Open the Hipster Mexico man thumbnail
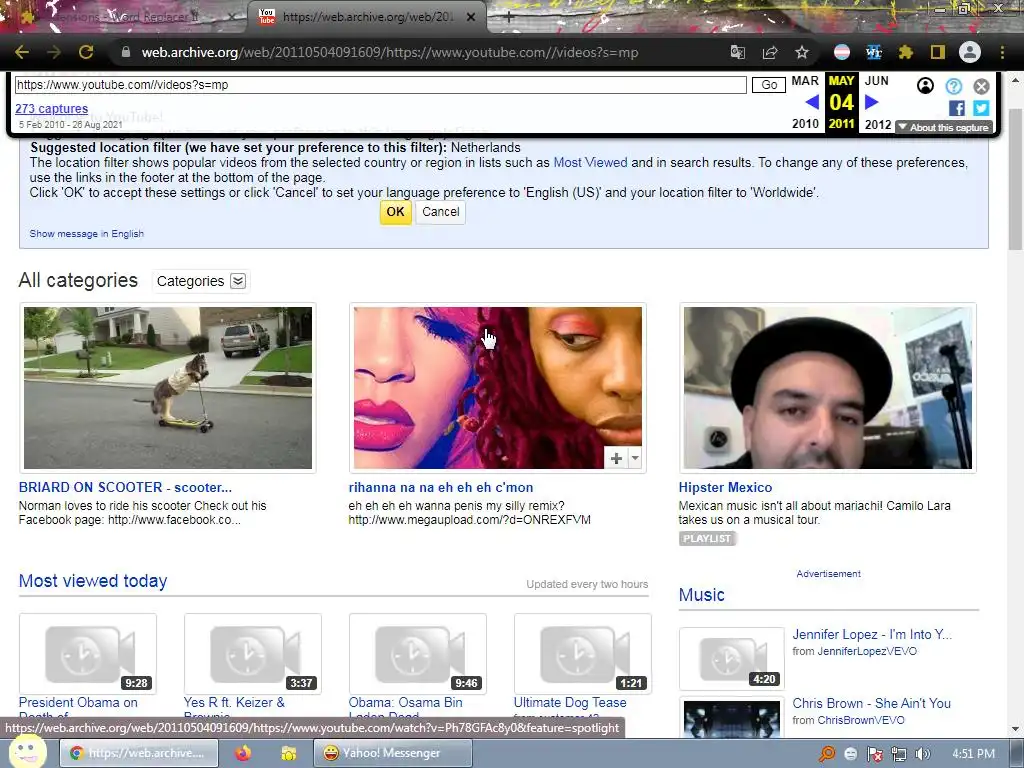The image size is (1024, 768). pos(827,388)
